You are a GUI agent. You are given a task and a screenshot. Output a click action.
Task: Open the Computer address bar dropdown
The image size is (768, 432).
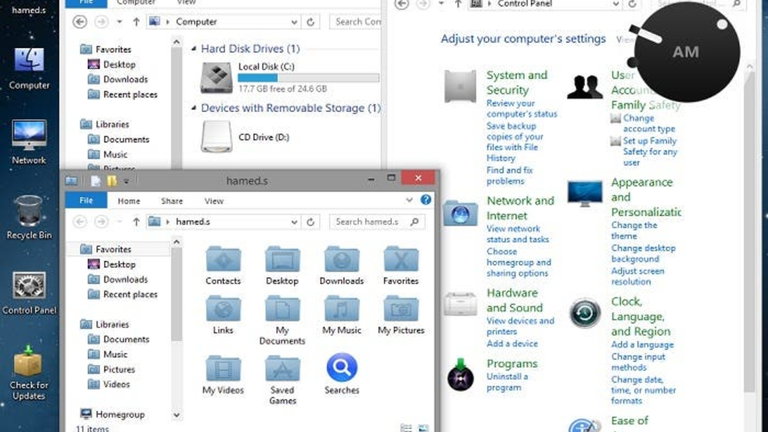(294, 22)
